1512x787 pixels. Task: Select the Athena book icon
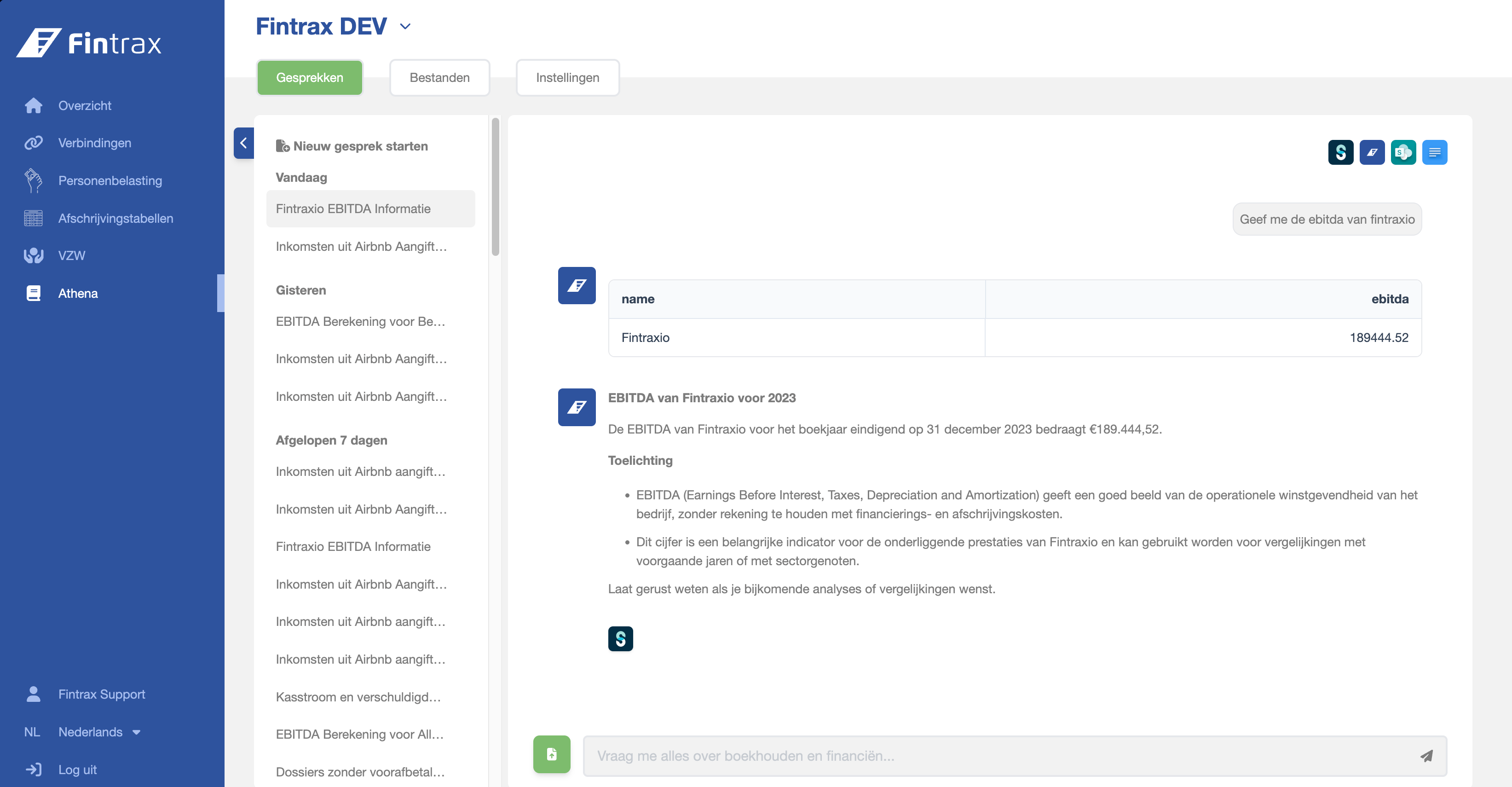[x=34, y=294]
